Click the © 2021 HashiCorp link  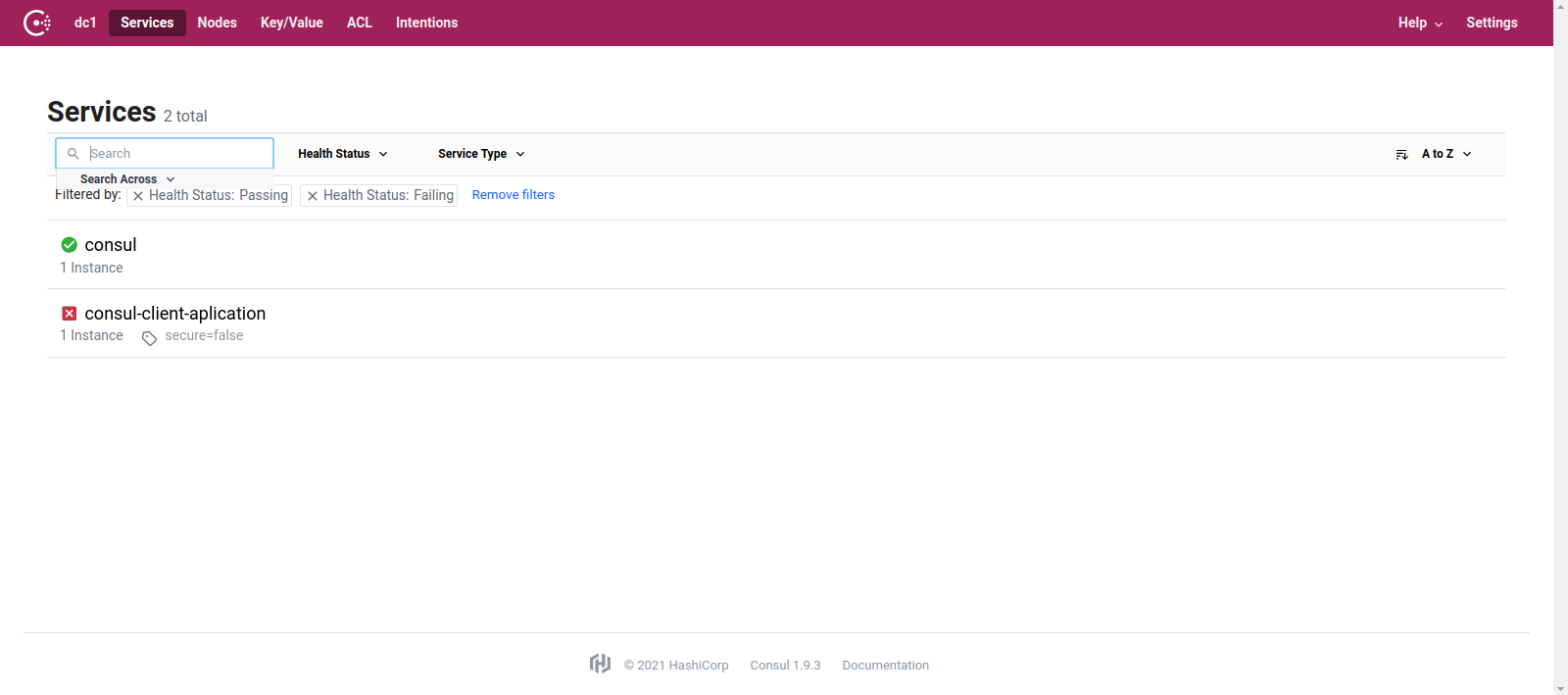tap(676, 665)
